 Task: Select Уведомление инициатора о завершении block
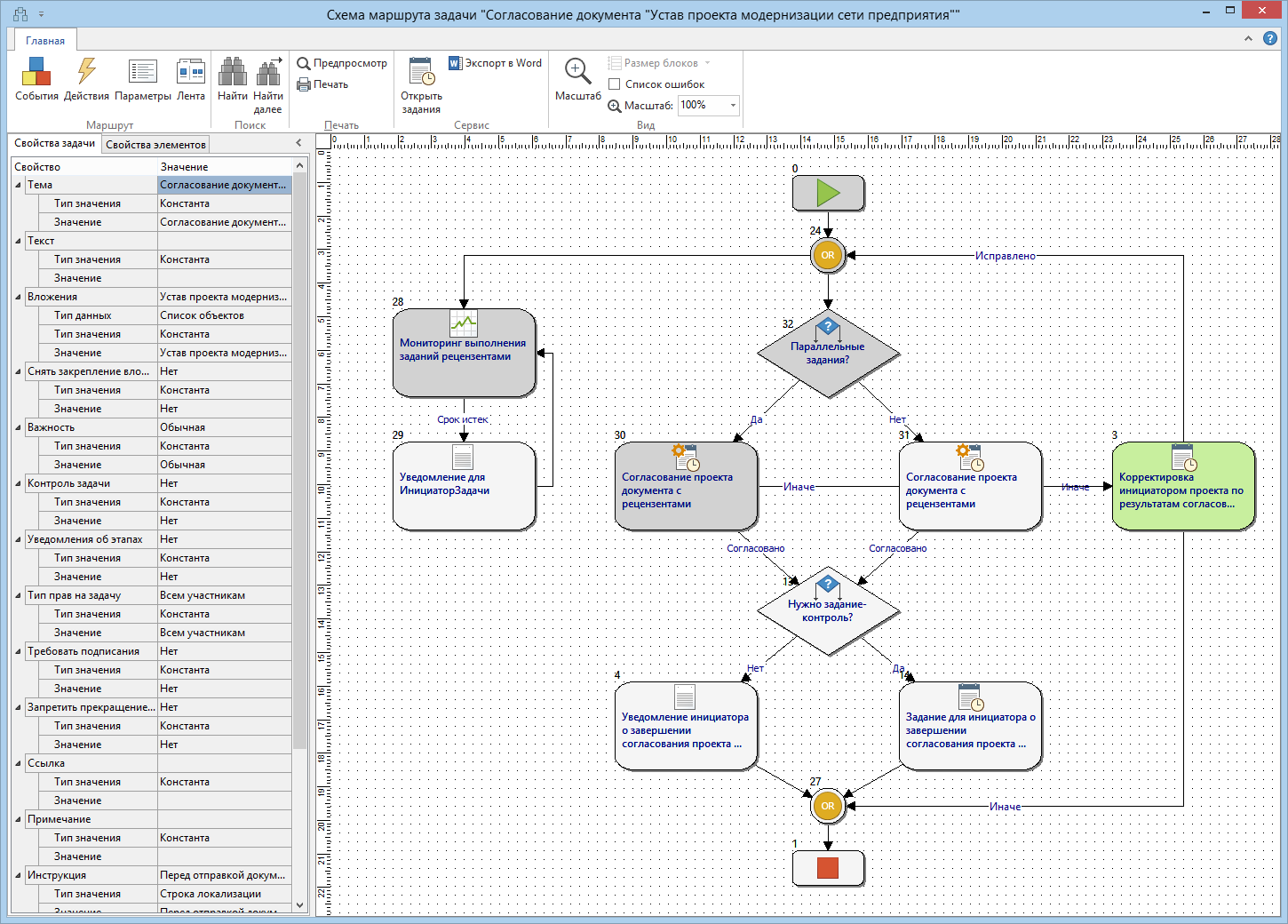pos(686,726)
